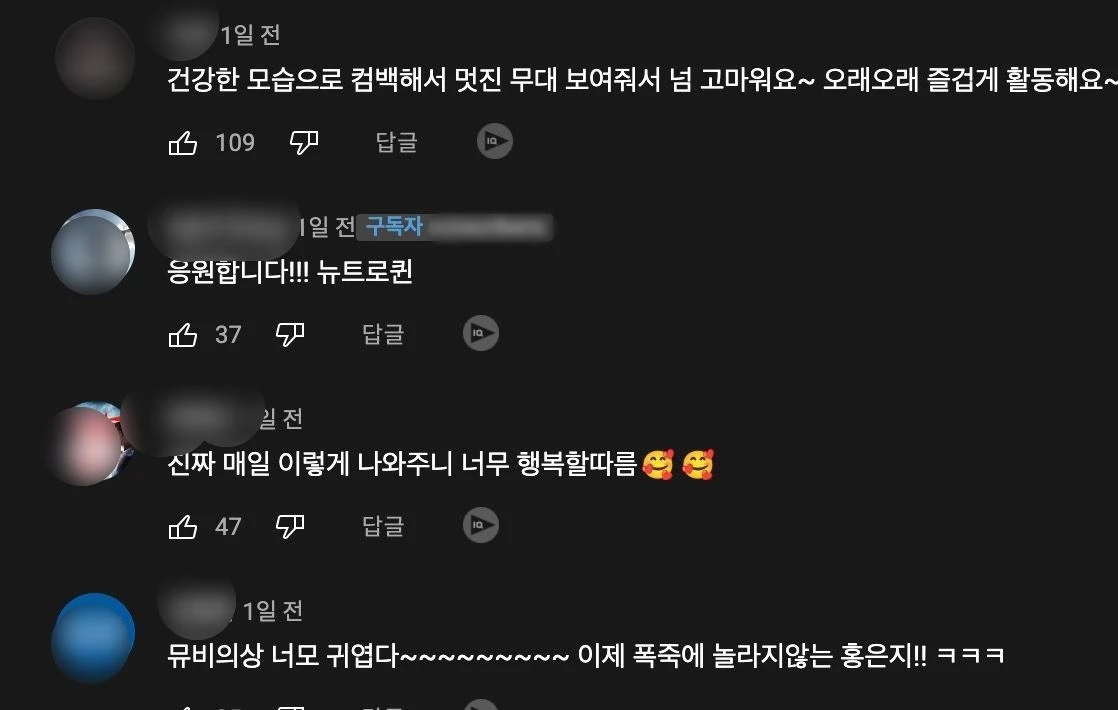This screenshot has width=1118, height=710.
Task: Open first commenter's blurred profile avatar
Action: 95,58
